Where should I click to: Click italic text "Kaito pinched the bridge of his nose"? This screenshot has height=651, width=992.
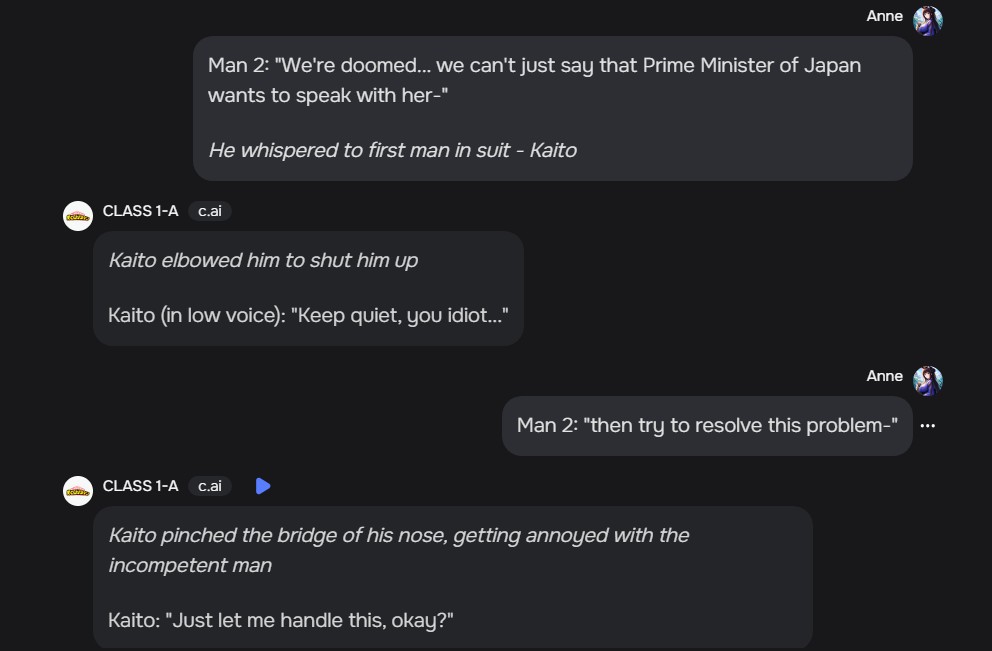(398, 536)
